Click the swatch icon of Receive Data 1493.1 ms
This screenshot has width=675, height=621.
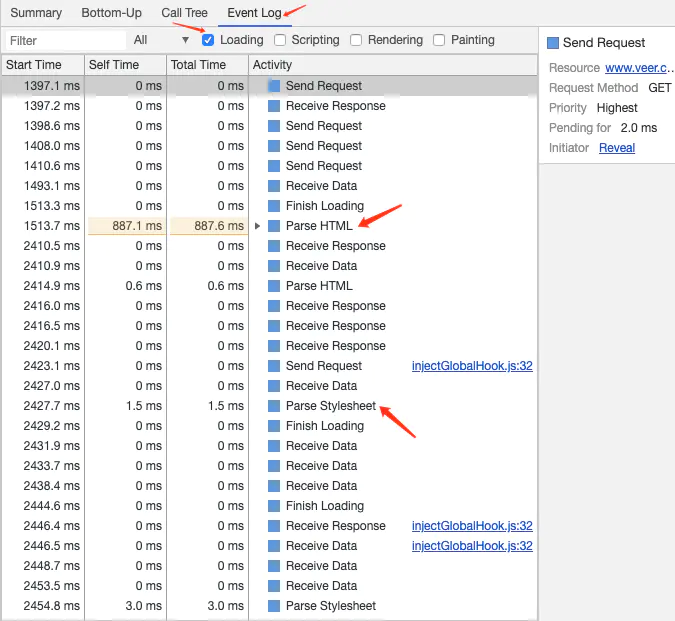point(274,186)
